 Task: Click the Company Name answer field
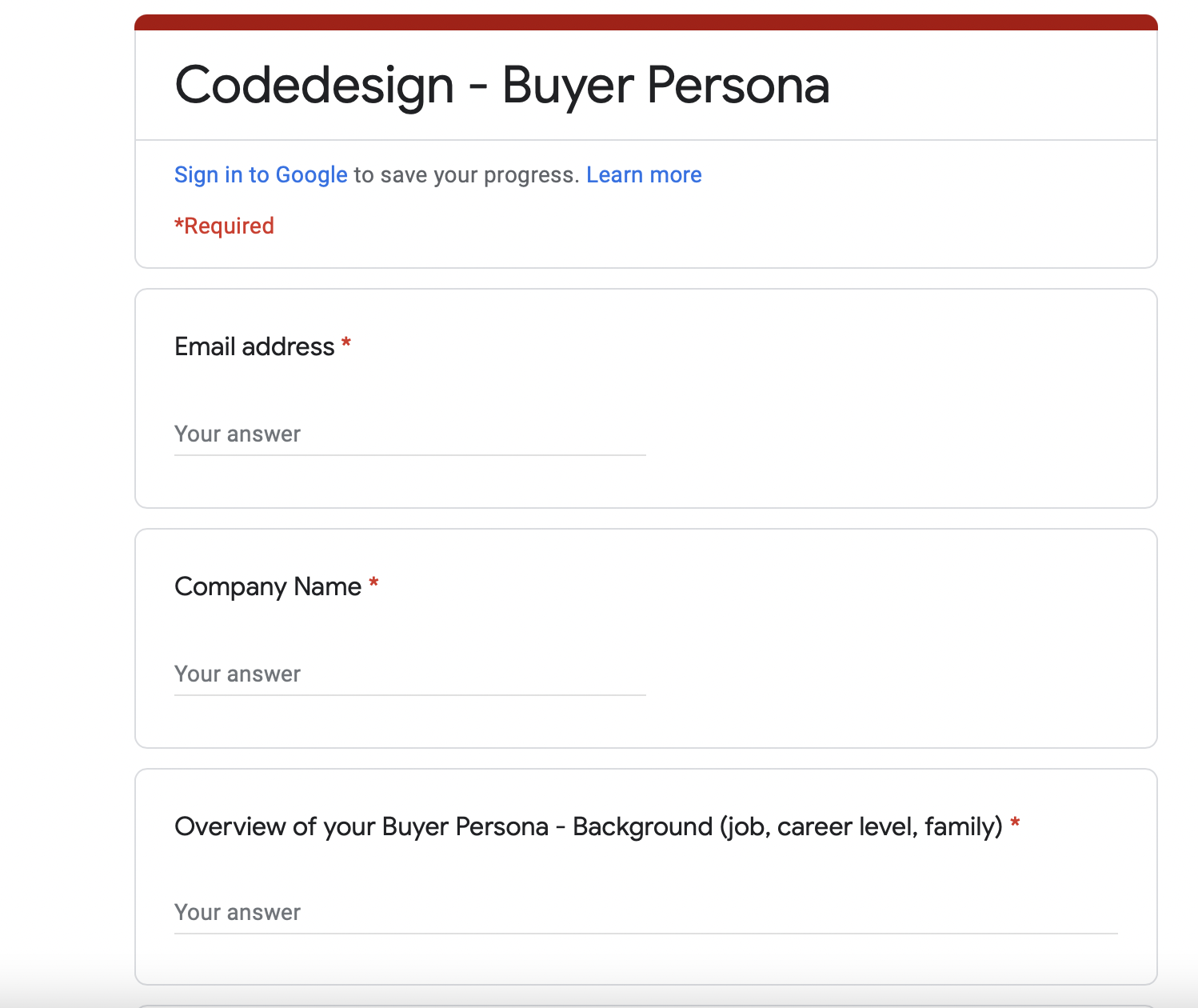click(x=409, y=674)
